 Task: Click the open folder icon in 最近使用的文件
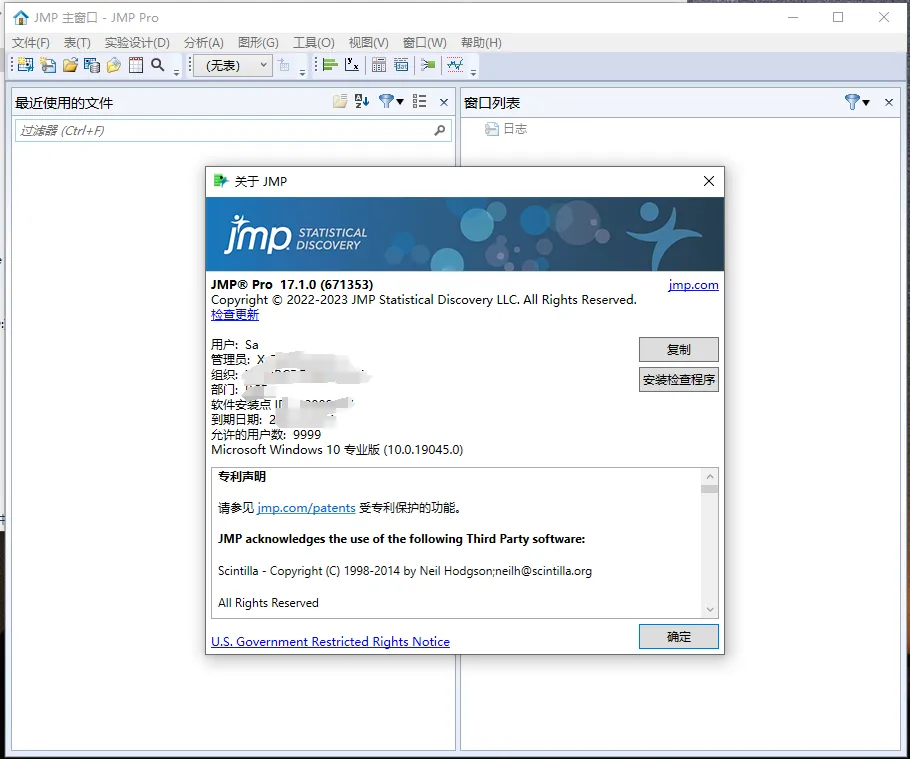click(340, 102)
